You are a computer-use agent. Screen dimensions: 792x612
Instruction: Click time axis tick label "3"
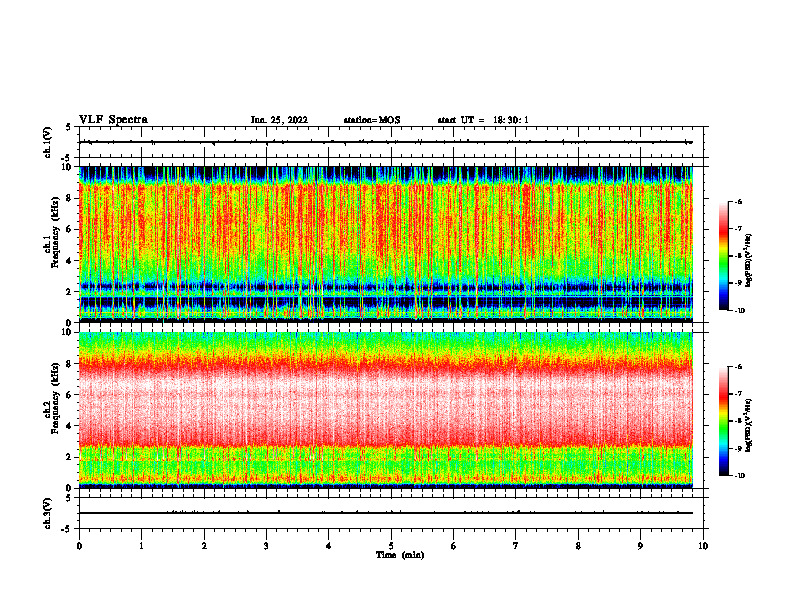coord(266,546)
